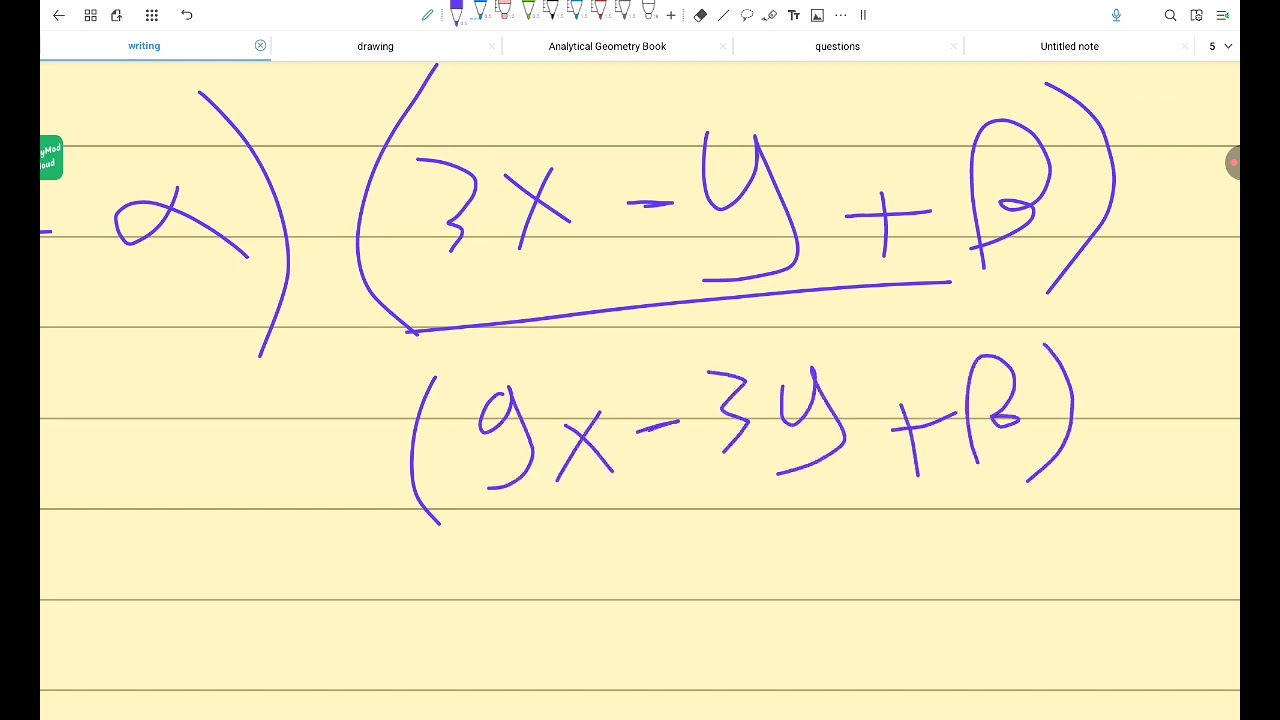Image resolution: width=1280 pixels, height=720 pixels.
Task: Search within the notebook
Action: pyautogui.click(x=1170, y=15)
